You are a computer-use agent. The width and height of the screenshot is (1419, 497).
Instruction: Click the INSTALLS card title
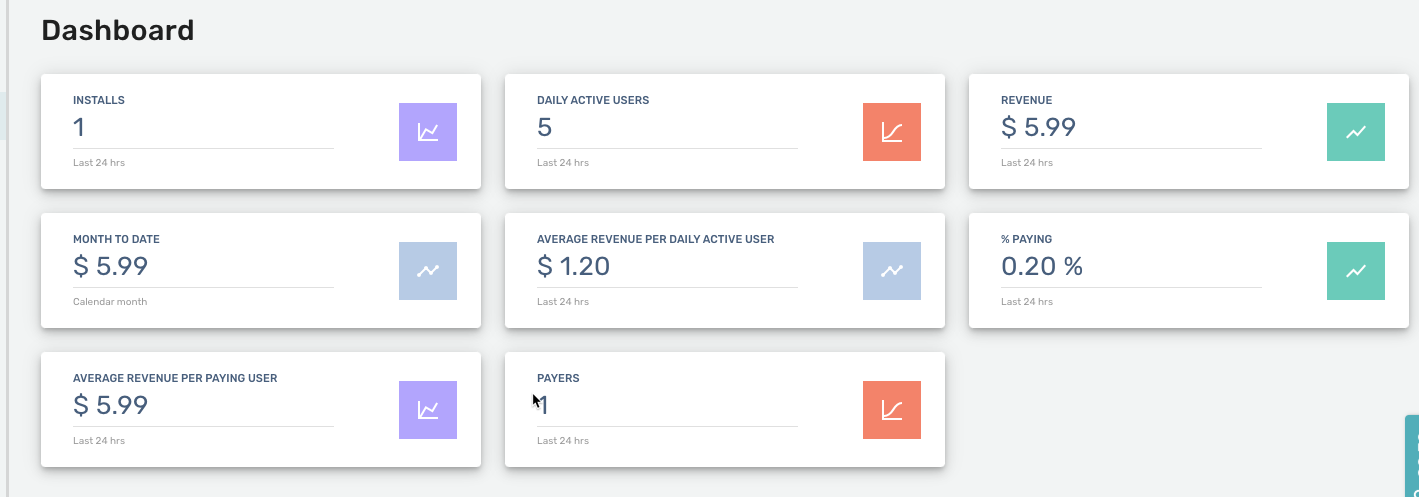click(x=99, y=100)
